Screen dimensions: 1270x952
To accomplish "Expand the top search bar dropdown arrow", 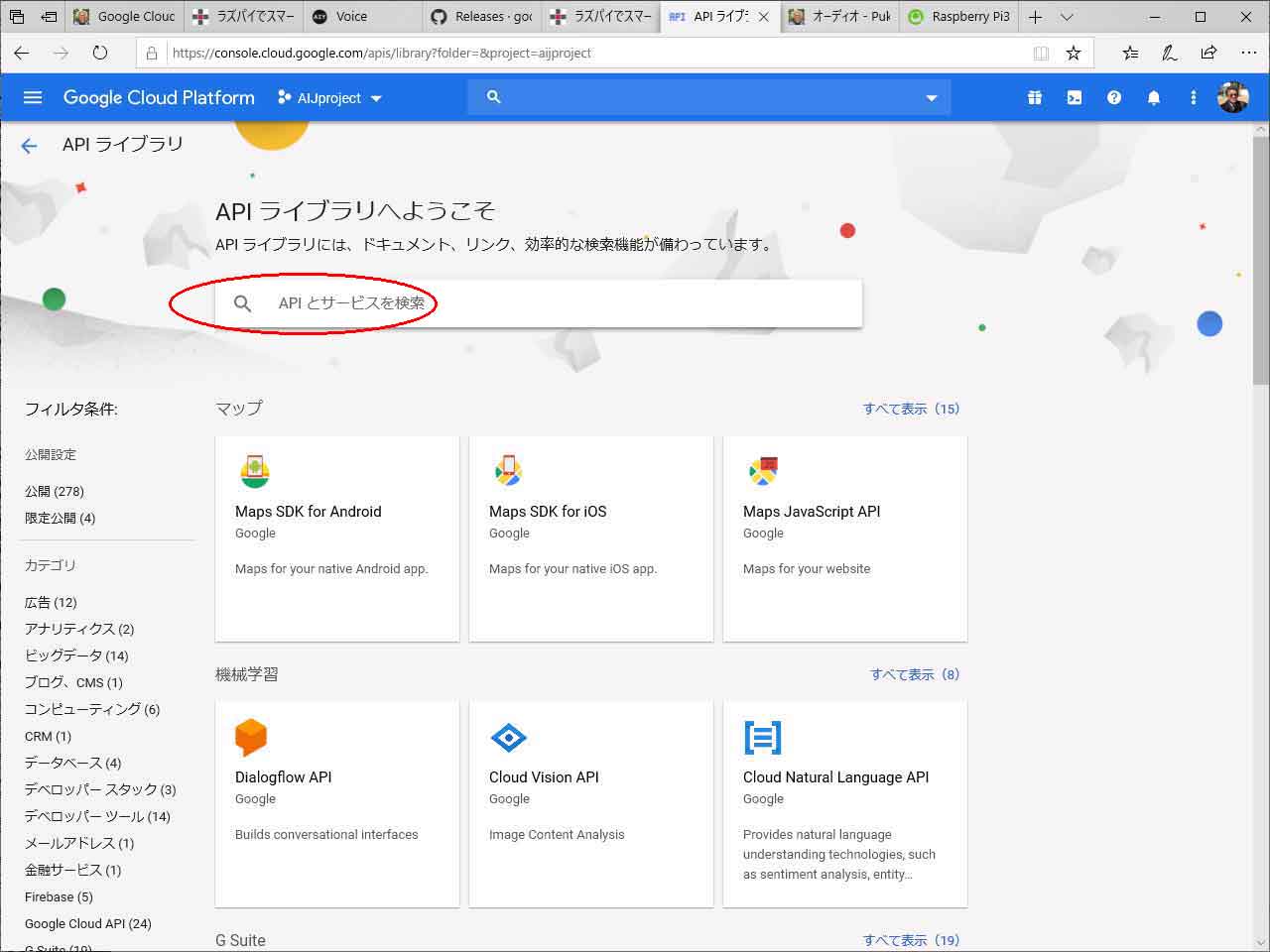I will [931, 98].
